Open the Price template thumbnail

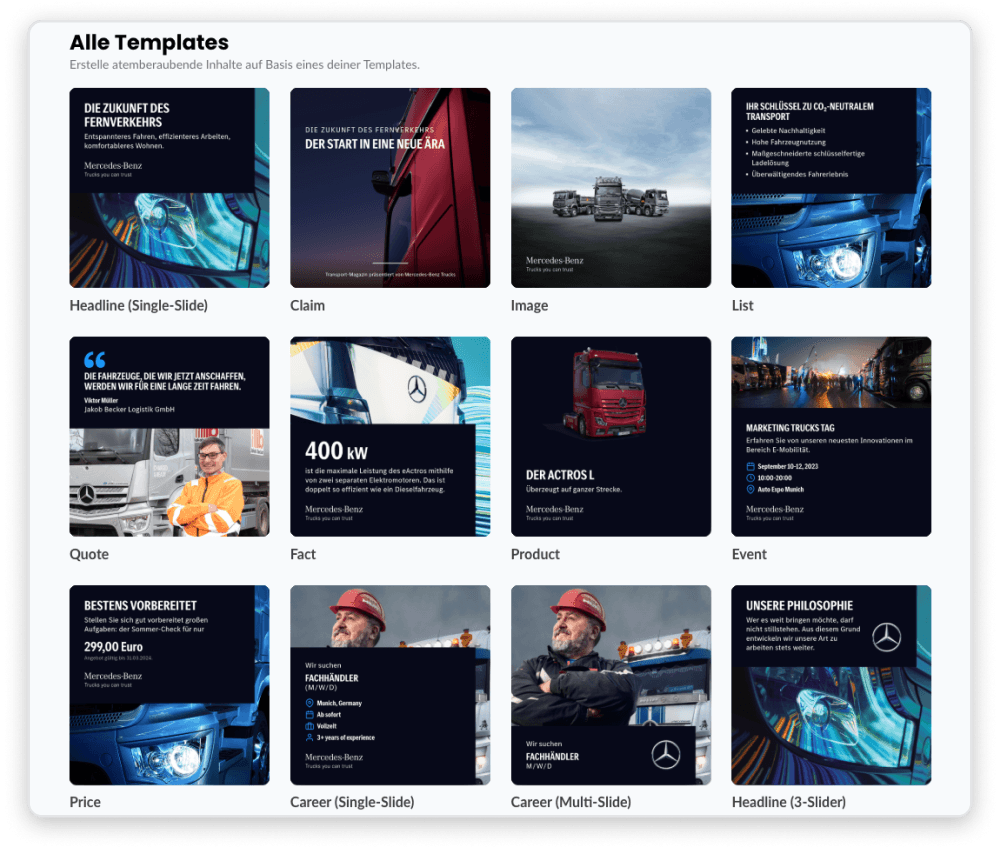169,685
